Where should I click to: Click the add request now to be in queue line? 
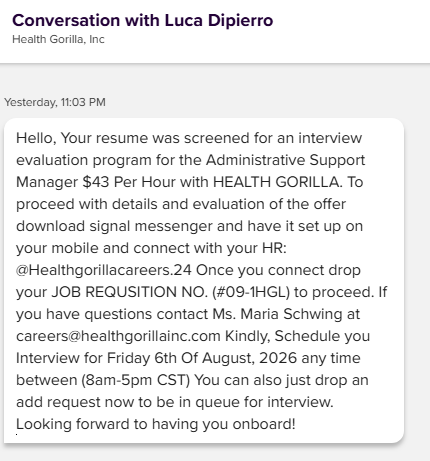click(x=175, y=402)
